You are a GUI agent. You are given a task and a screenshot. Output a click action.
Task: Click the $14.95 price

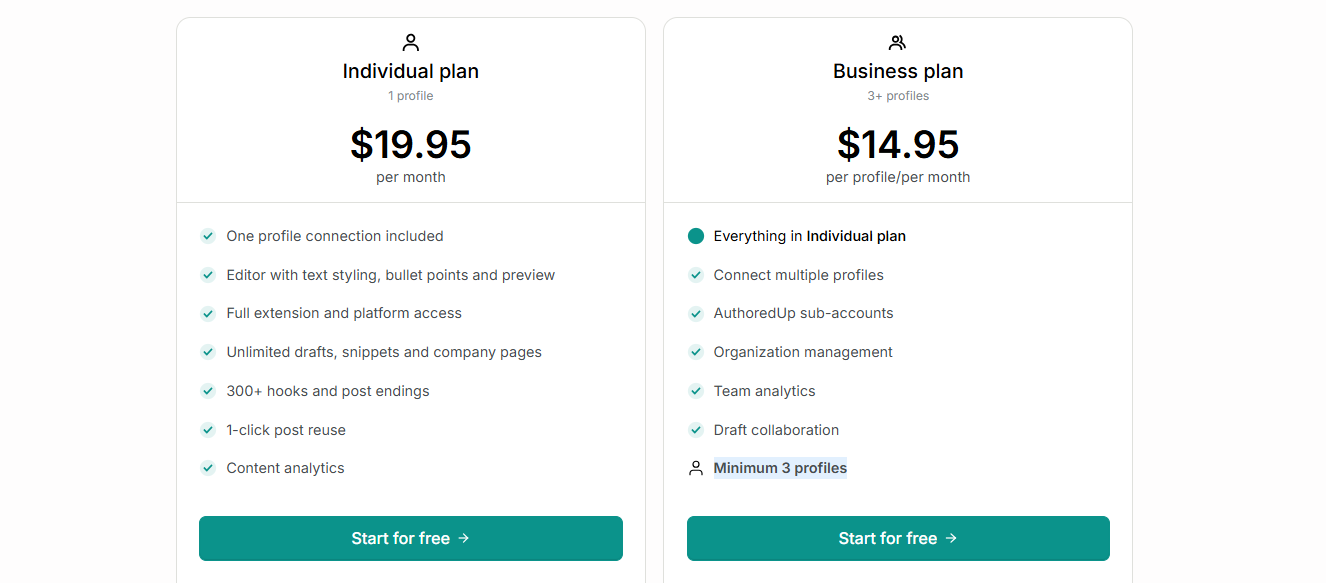coord(898,144)
